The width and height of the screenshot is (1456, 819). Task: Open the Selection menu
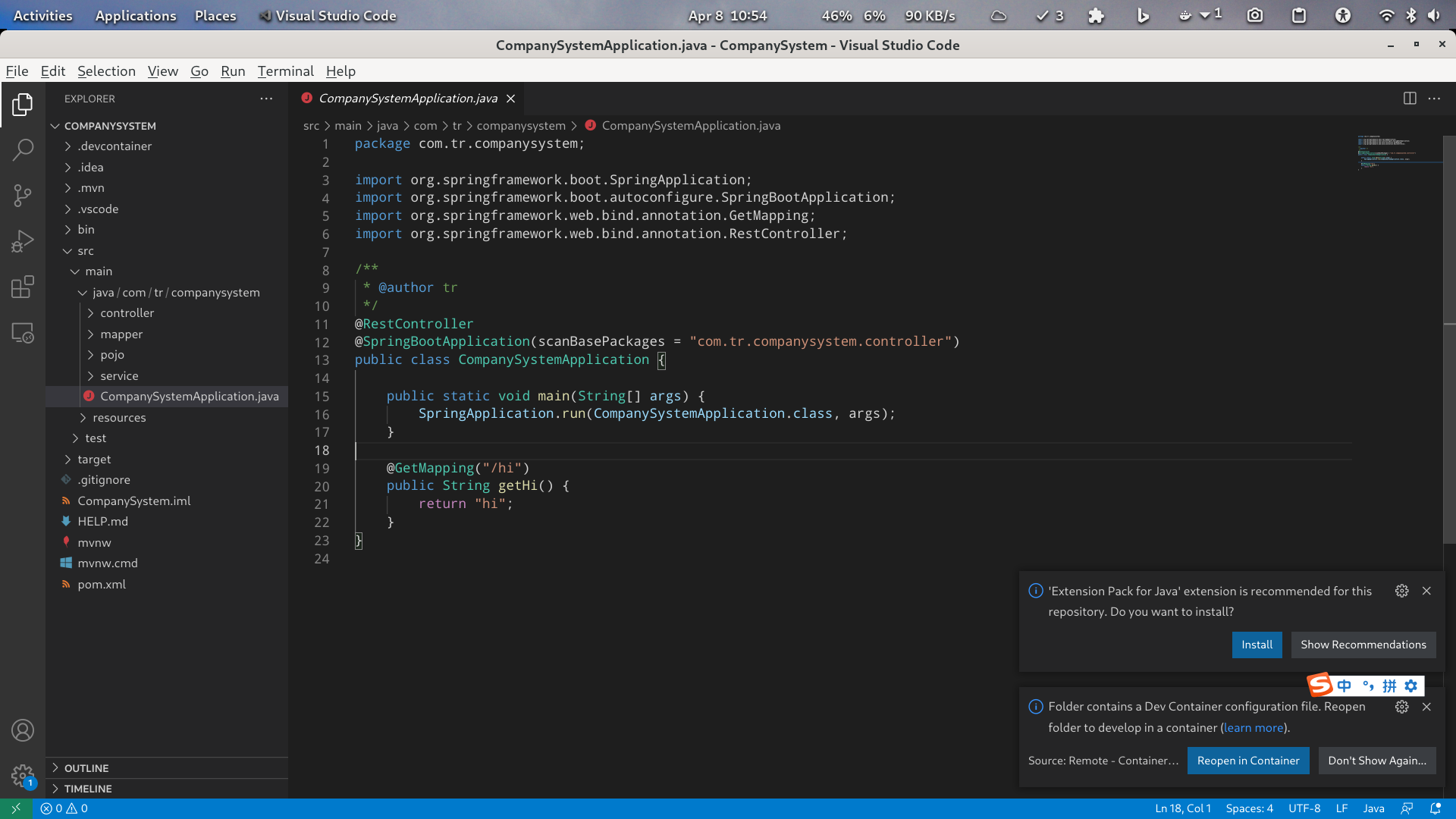[x=106, y=71]
